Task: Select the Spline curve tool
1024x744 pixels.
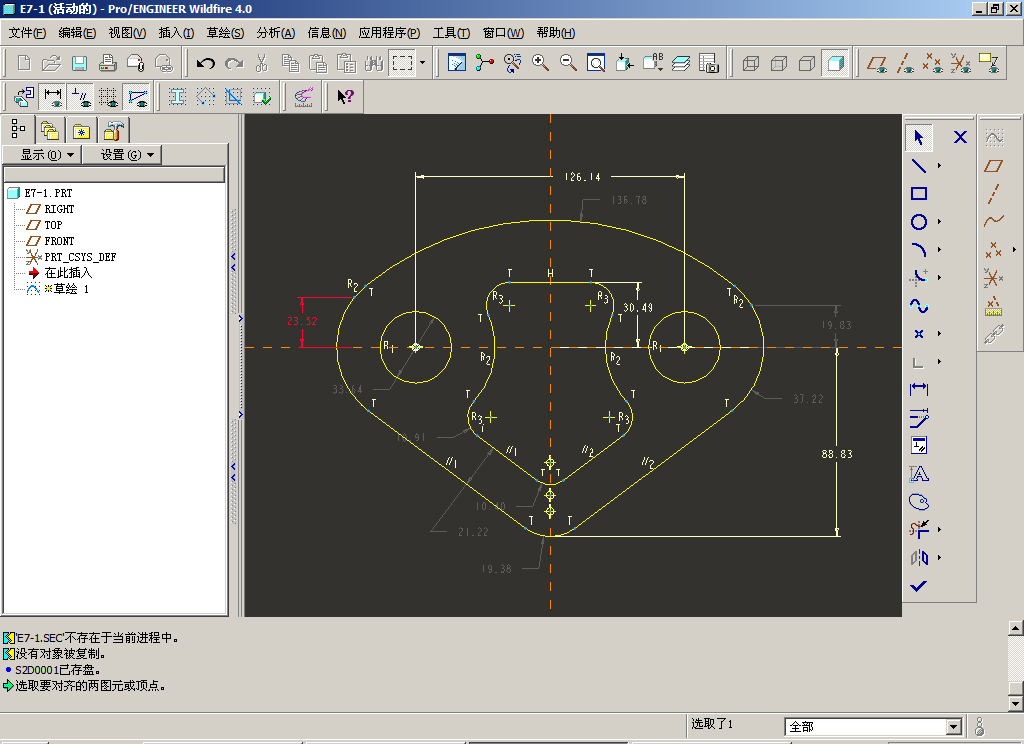Action: (x=919, y=306)
